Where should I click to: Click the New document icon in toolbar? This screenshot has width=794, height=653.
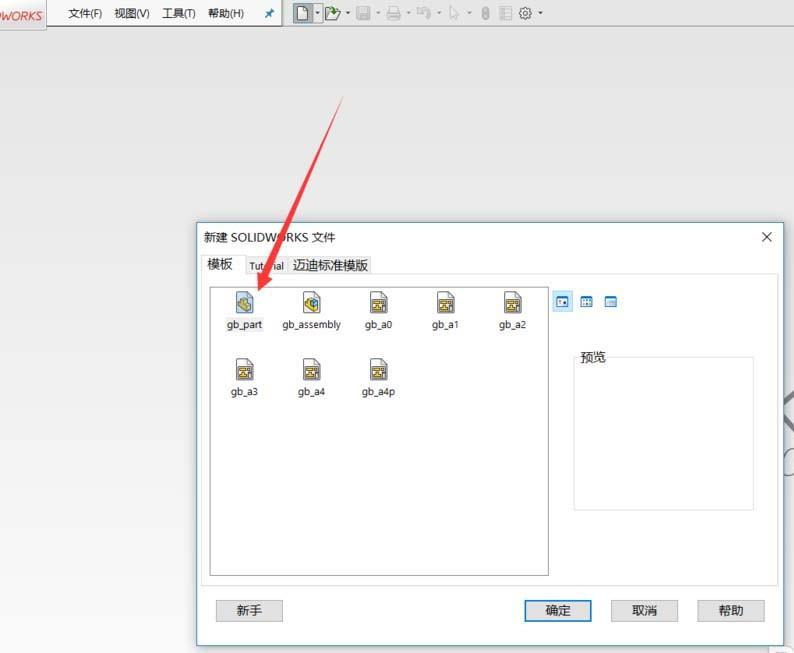point(303,13)
